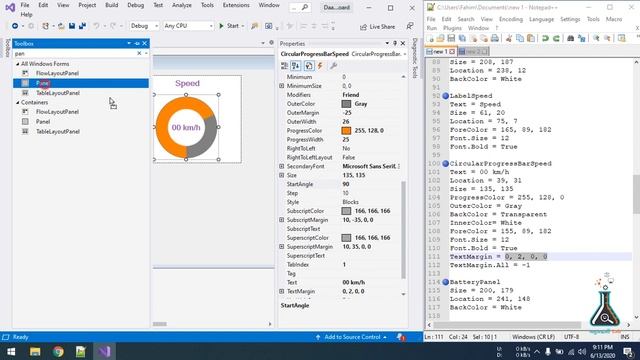The width and height of the screenshot is (640, 360).
Task: Click the StartAngle property value 90
Action: click(x=346, y=184)
